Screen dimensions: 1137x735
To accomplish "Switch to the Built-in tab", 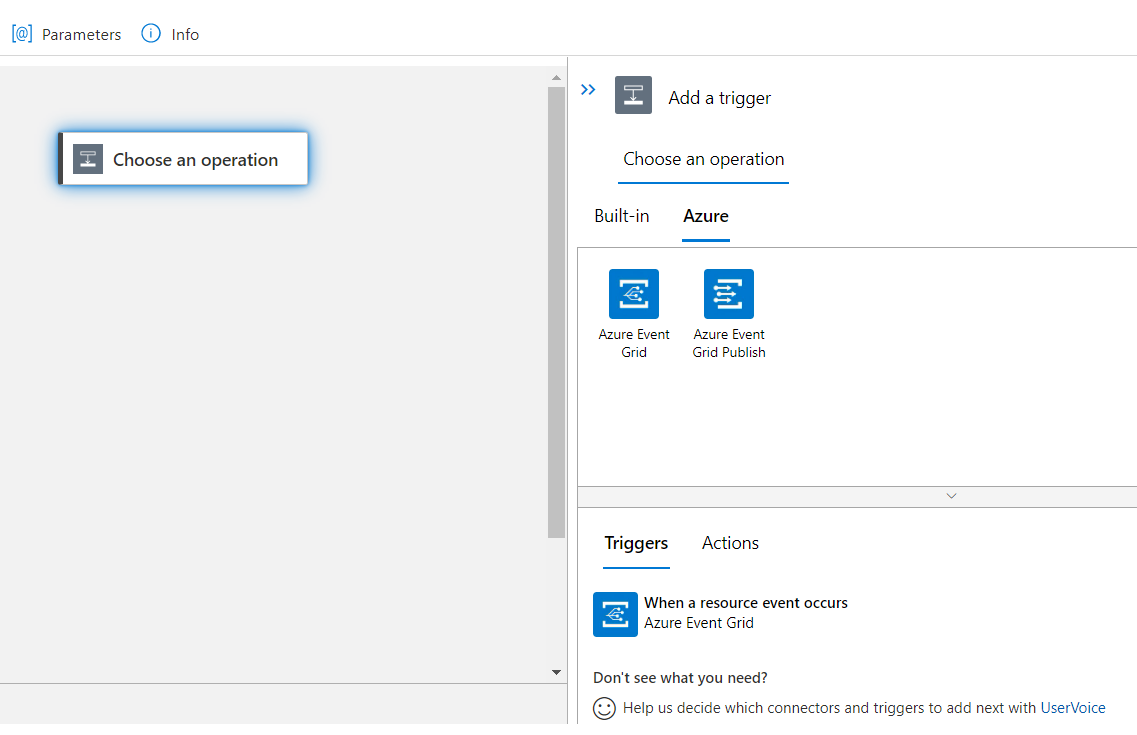I will [621, 216].
